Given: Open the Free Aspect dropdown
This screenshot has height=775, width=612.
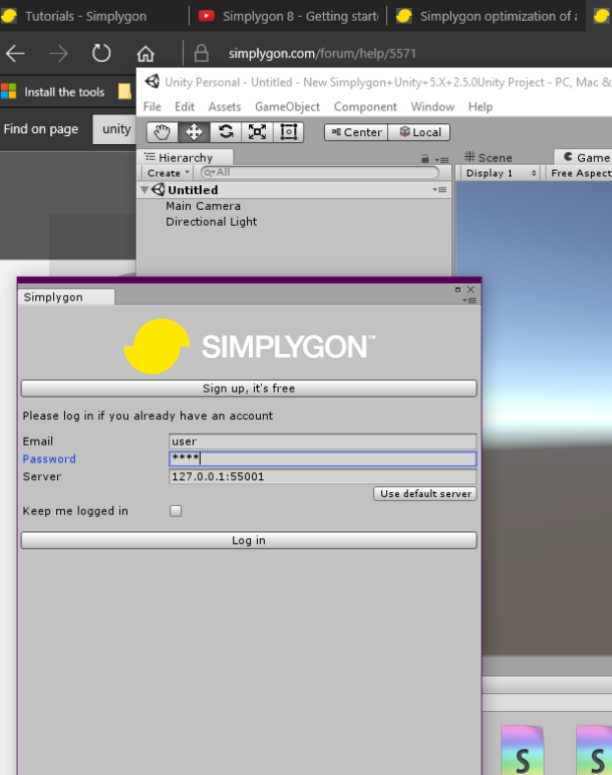Looking at the screenshot, I should tap(579, 173).
